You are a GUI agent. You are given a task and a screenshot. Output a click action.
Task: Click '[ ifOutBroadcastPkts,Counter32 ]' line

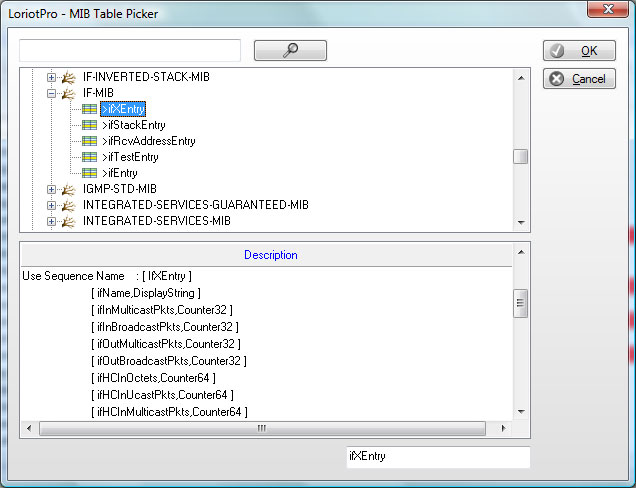pyautogui.click(x=169, y=361)
